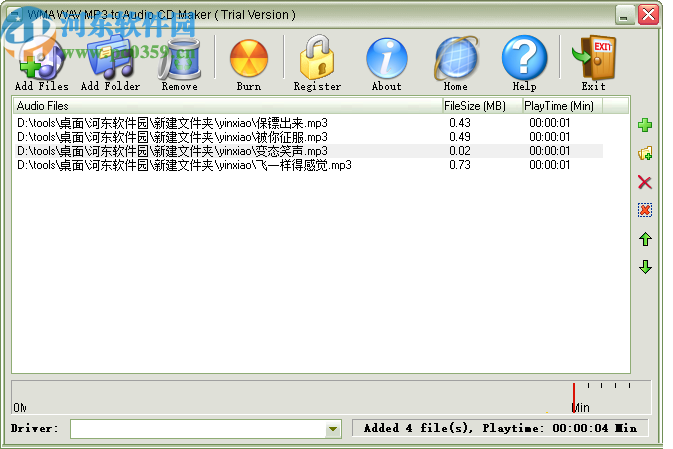Move file up with green up arrow
The height and width of the screenshot is (449, 673).
pos(645,239)
